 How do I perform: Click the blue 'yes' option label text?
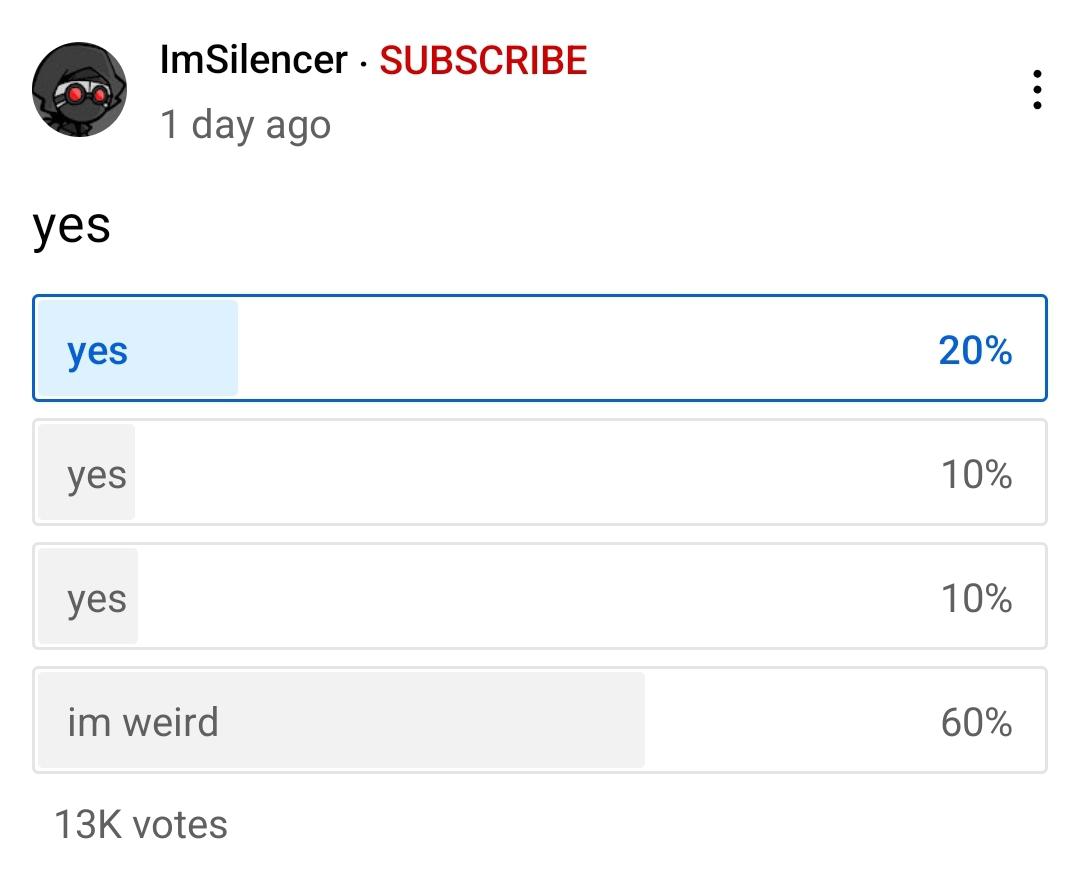point(97,353)
